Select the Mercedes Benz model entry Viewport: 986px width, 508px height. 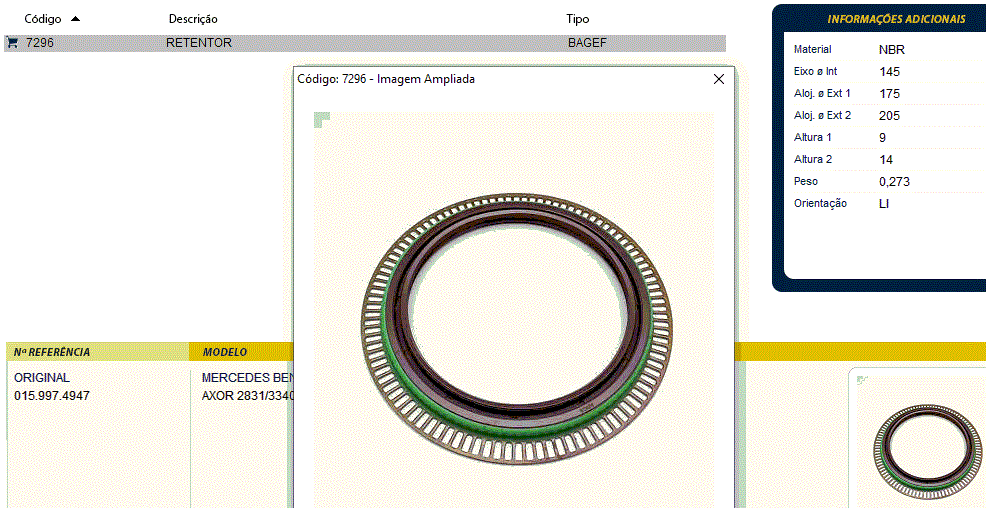pos(245,378)
